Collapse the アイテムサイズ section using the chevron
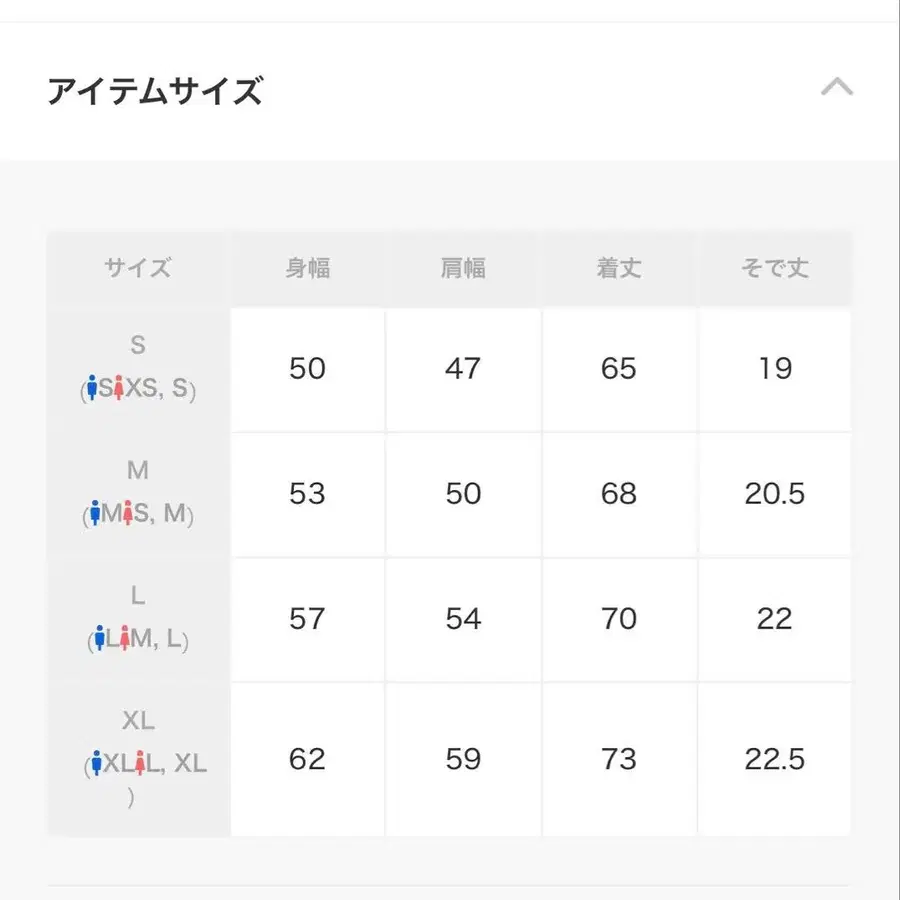900x900 pixels. pos(838,88)
